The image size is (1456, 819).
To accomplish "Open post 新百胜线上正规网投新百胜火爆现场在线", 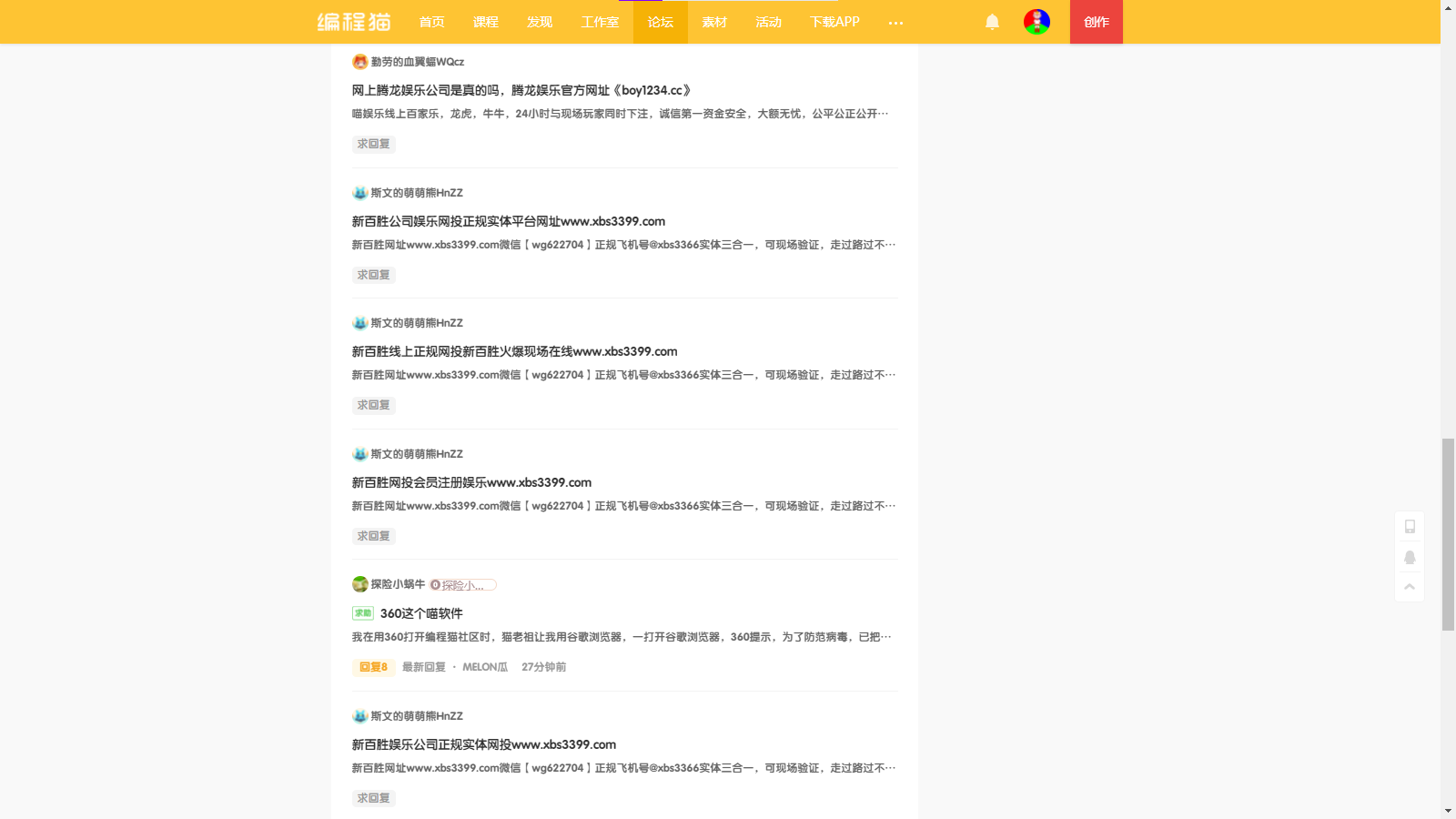I will [515, 351].
